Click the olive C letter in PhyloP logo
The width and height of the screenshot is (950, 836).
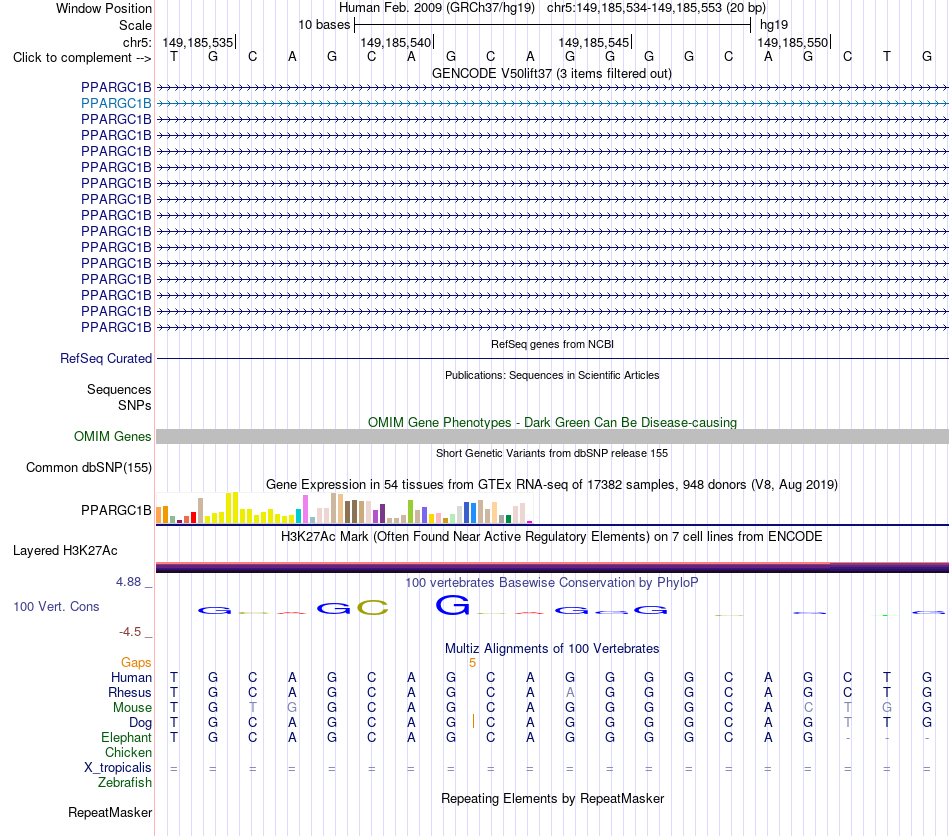pyautogui.click(x=372, y=607)
